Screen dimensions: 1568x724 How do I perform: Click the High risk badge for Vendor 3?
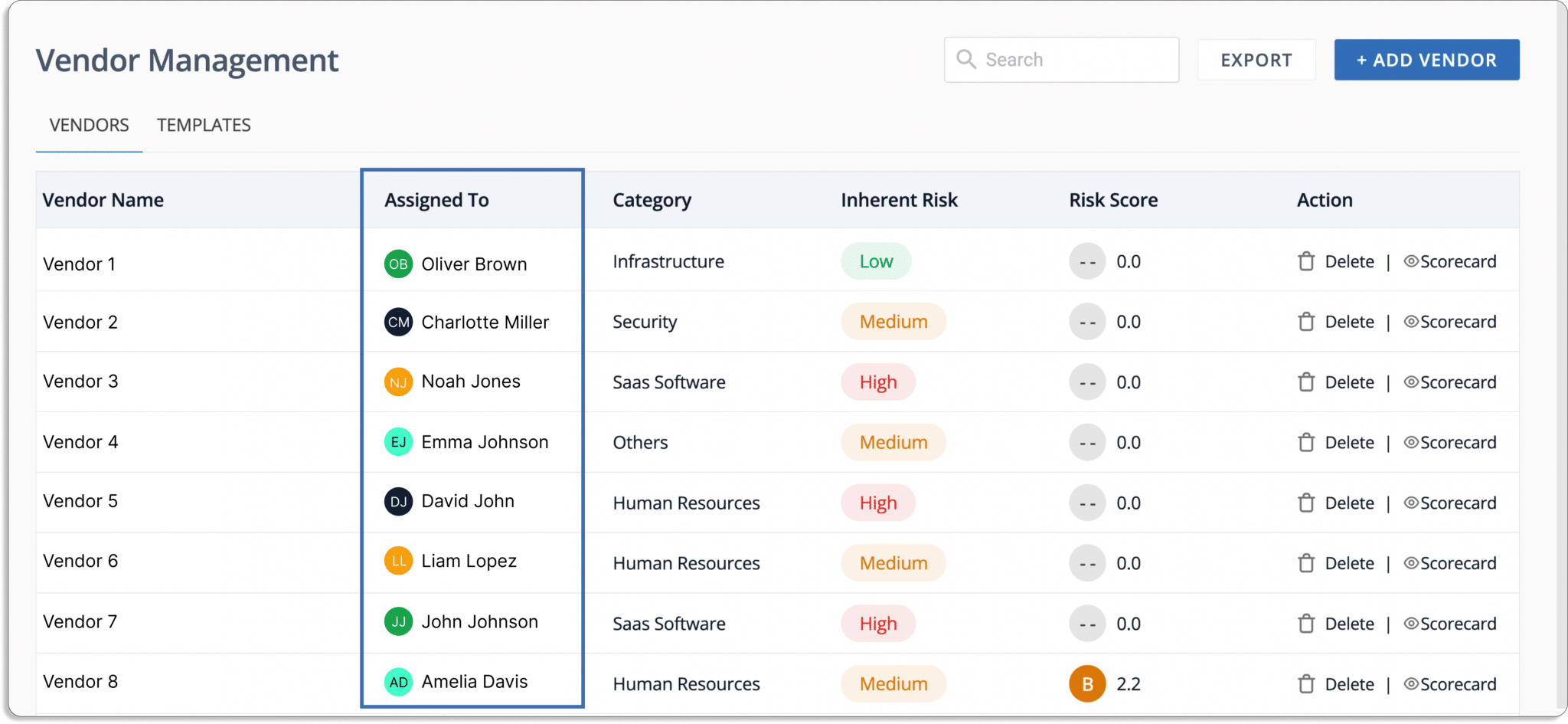point(878,382)
